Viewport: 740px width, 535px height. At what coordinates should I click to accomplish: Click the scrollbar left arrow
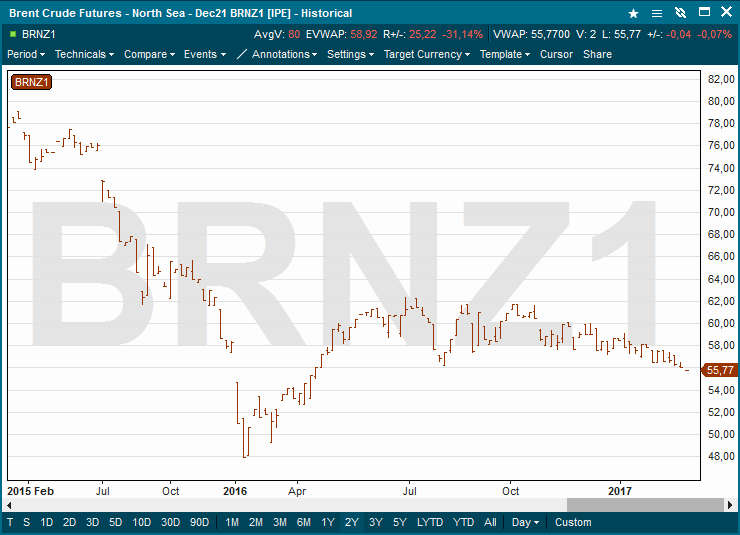[9, 505]
